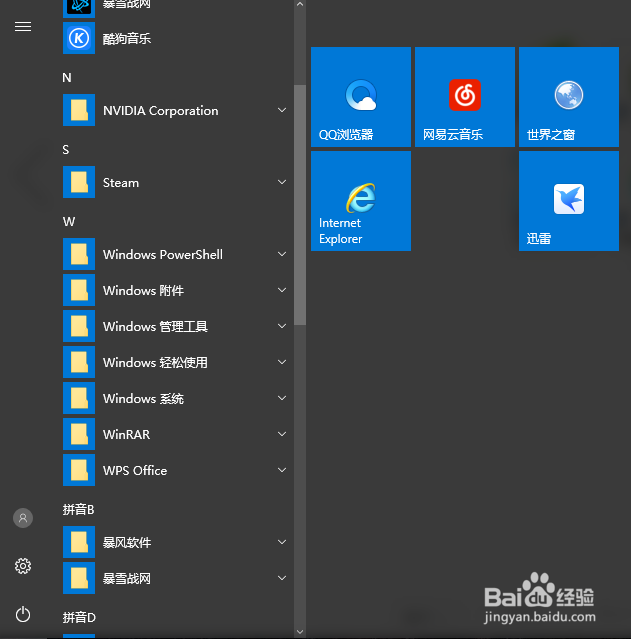
Task: Launch 酷狗音乐 from the app list
Action: coord(126,38)
